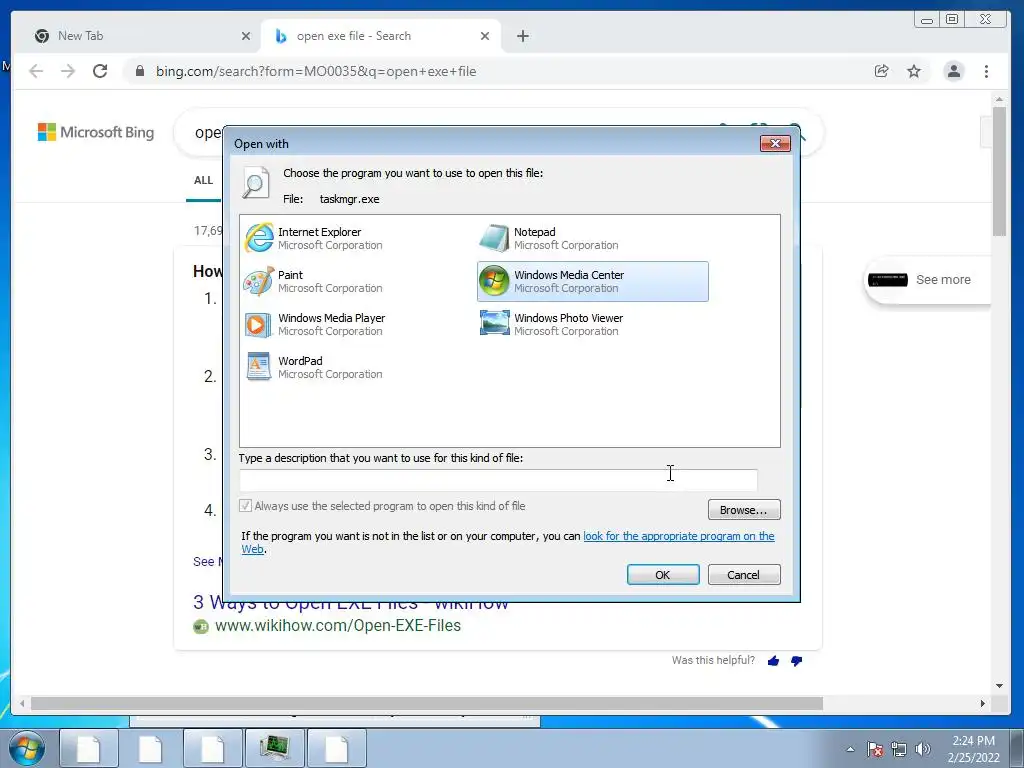This screenshot has width=1024, height=768.
Task: Bookmark this page with the star icon
Action: click(x=914, y=71)
